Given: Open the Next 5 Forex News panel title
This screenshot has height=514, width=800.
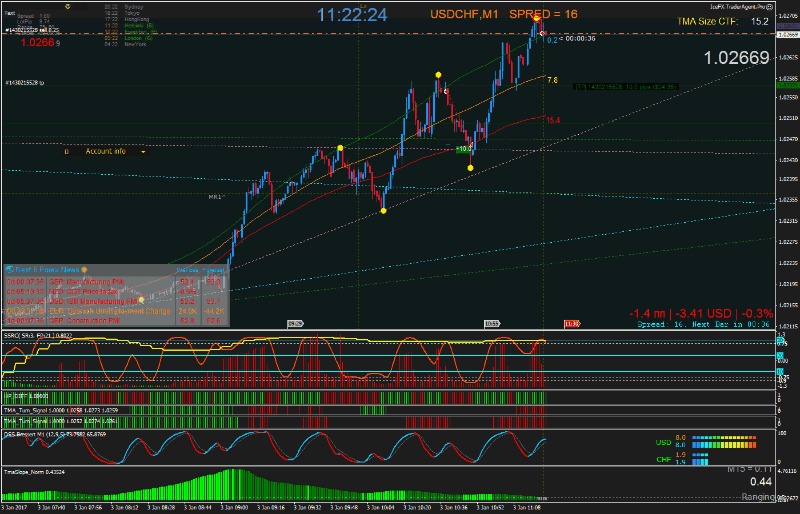Looking at the screenshot, I should 47,270.
